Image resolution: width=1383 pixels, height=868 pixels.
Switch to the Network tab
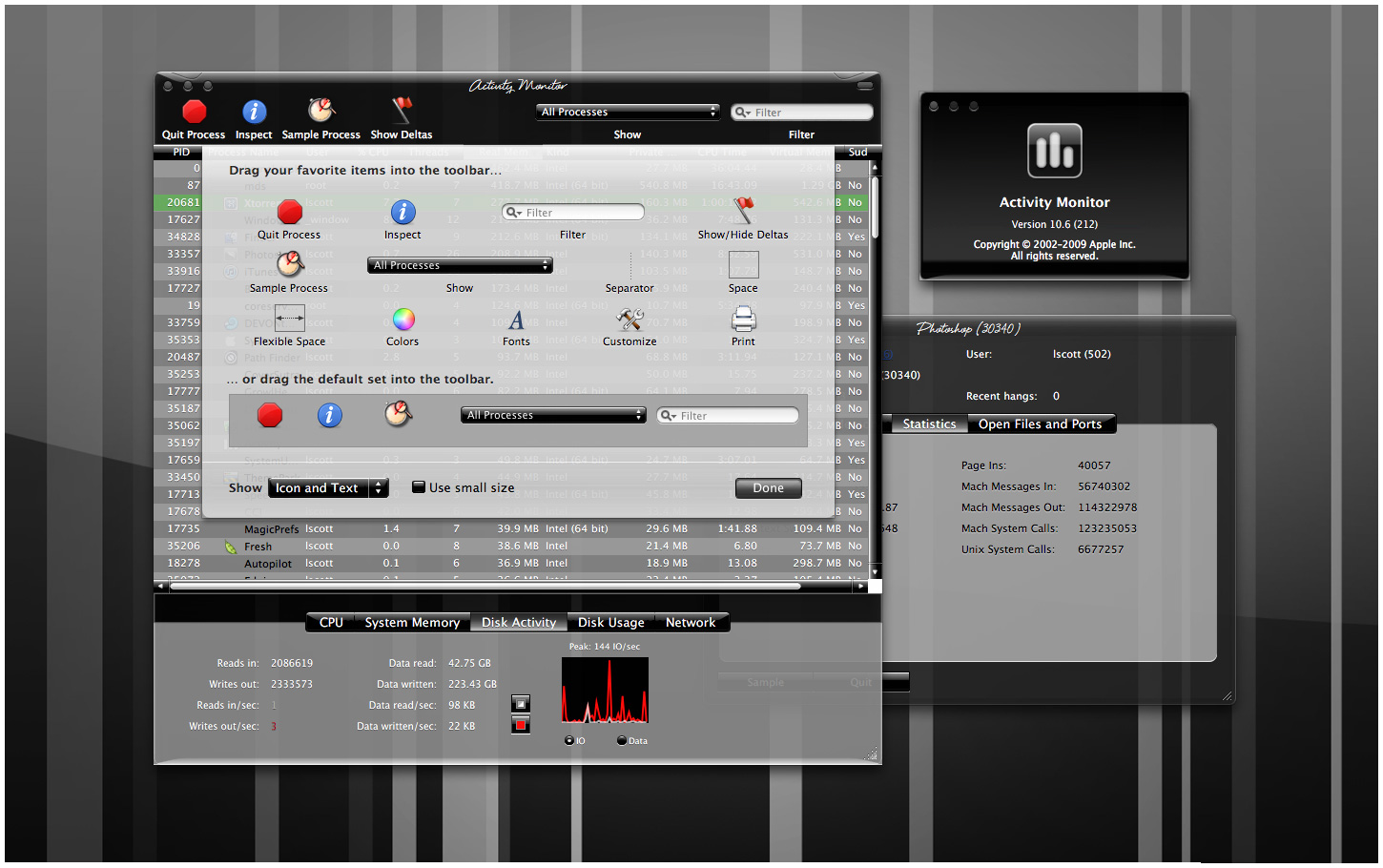click(691, 622)
